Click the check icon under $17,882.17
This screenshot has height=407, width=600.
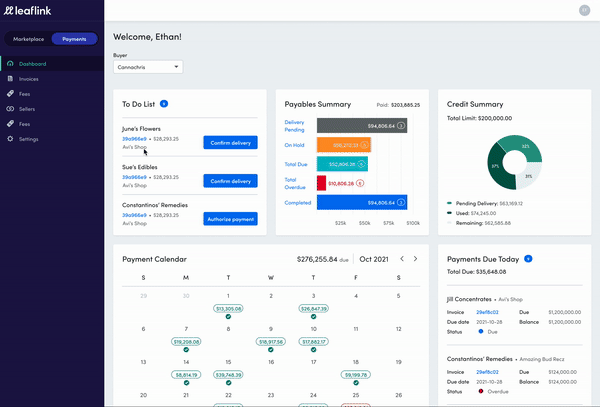pyautogui.click(x=313, y=350)
